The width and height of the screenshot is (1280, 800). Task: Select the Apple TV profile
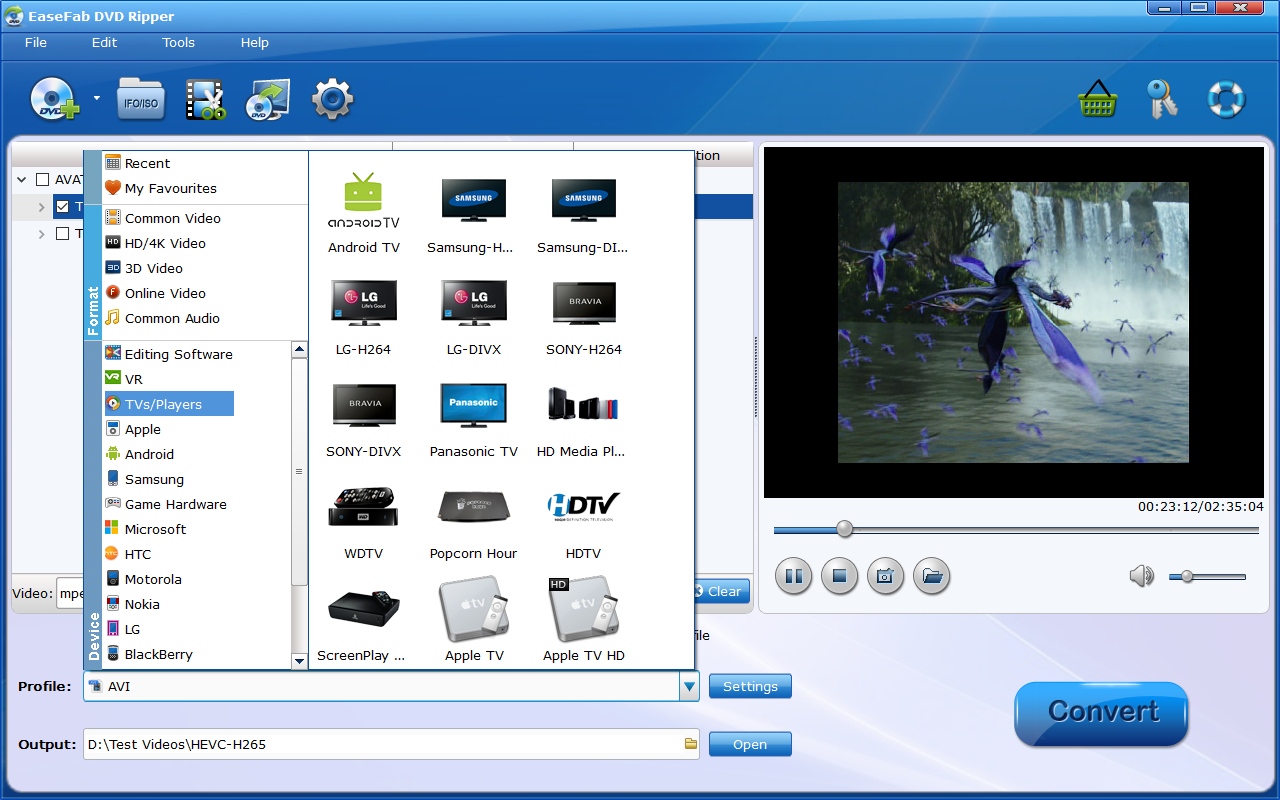click(474, 621)
